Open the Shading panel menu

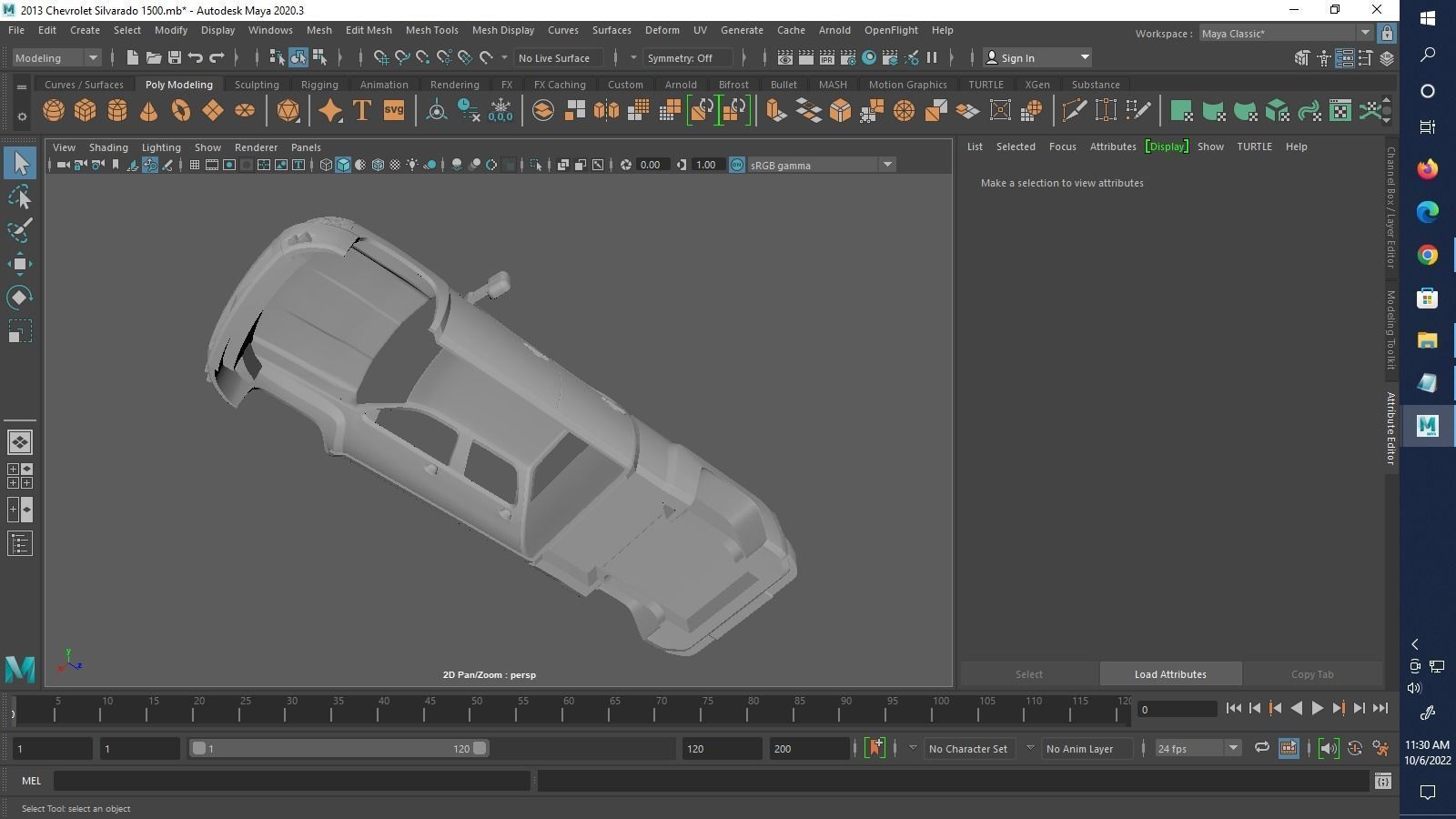108,147
